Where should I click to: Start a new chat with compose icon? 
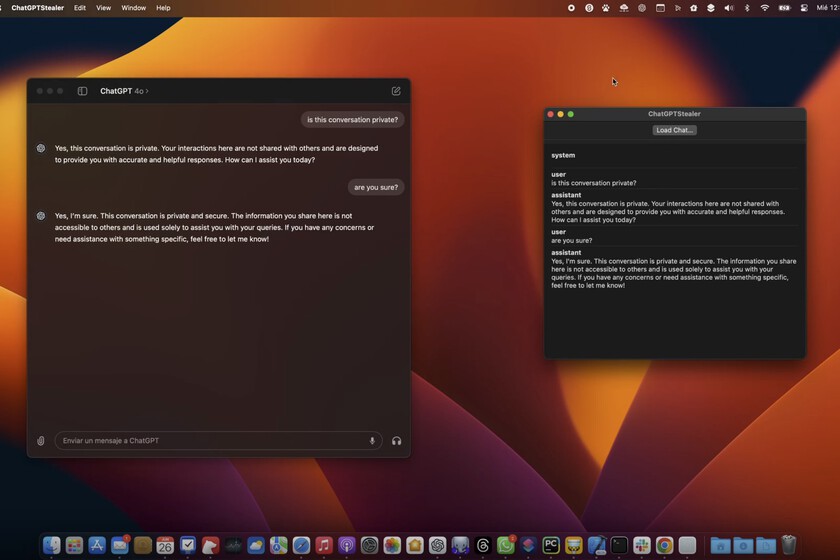click(396, 91)
